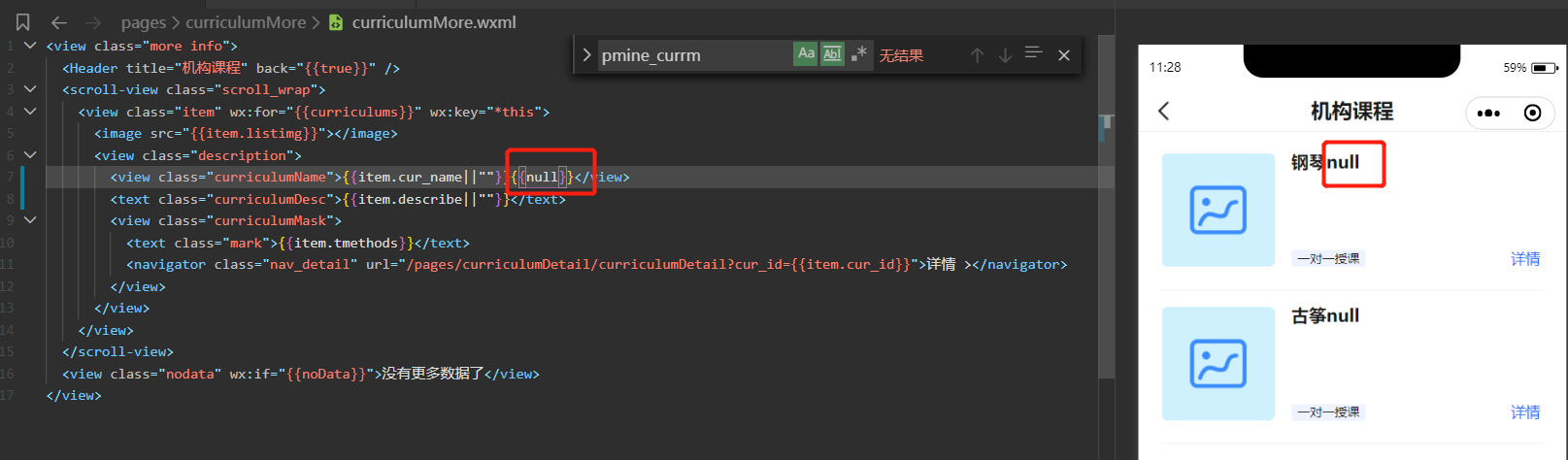This screenshot has height=460, width=1568.
Task: Close the find widget
Action: [1064, 55]
